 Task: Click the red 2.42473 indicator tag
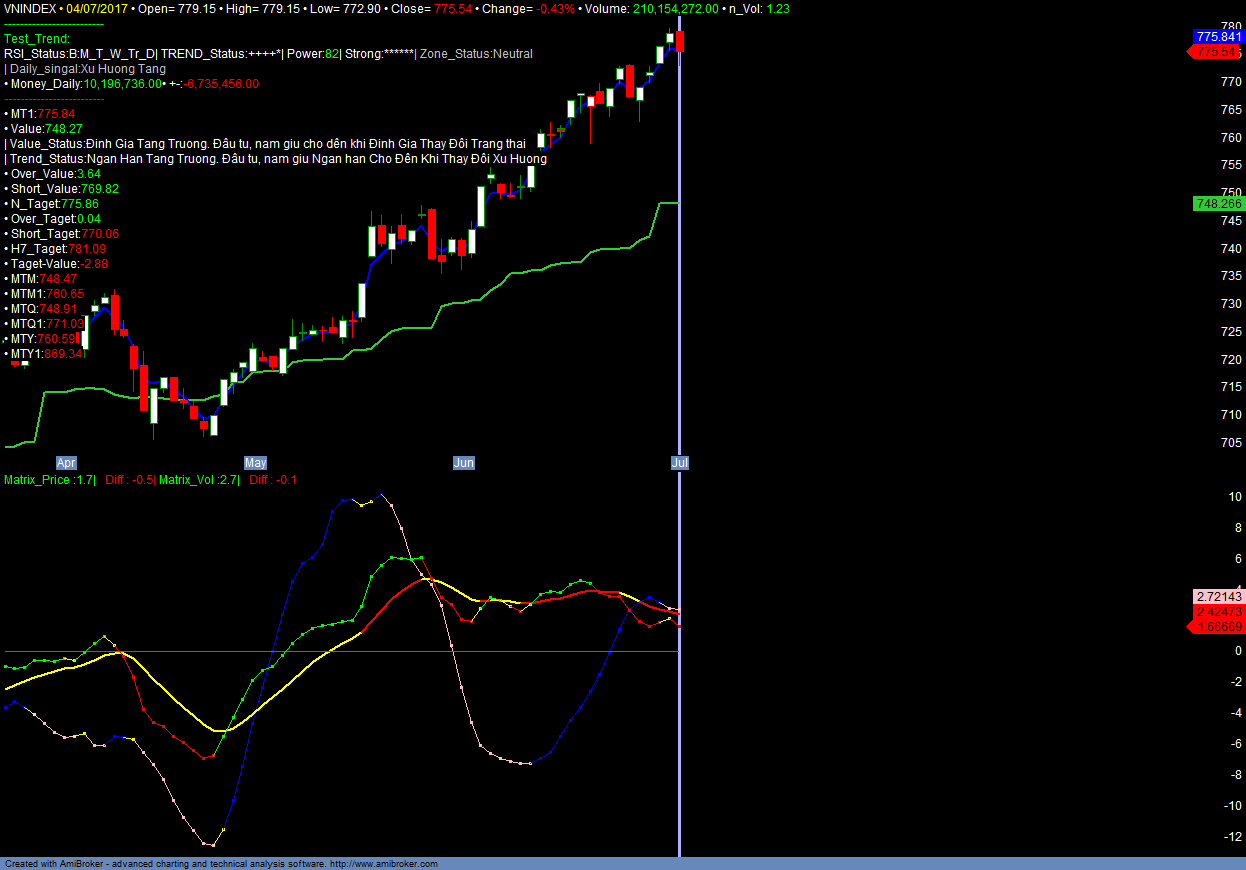click(1217, 611)
